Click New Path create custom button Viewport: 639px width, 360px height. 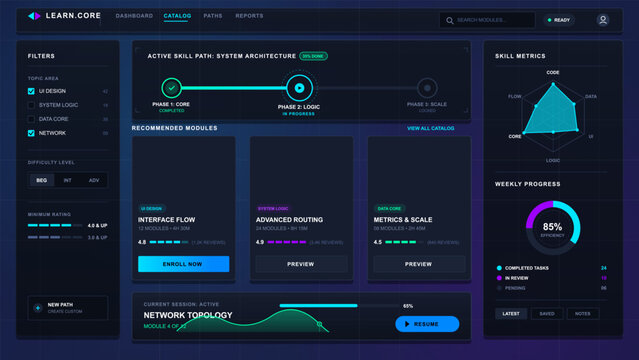click(68, 308)
